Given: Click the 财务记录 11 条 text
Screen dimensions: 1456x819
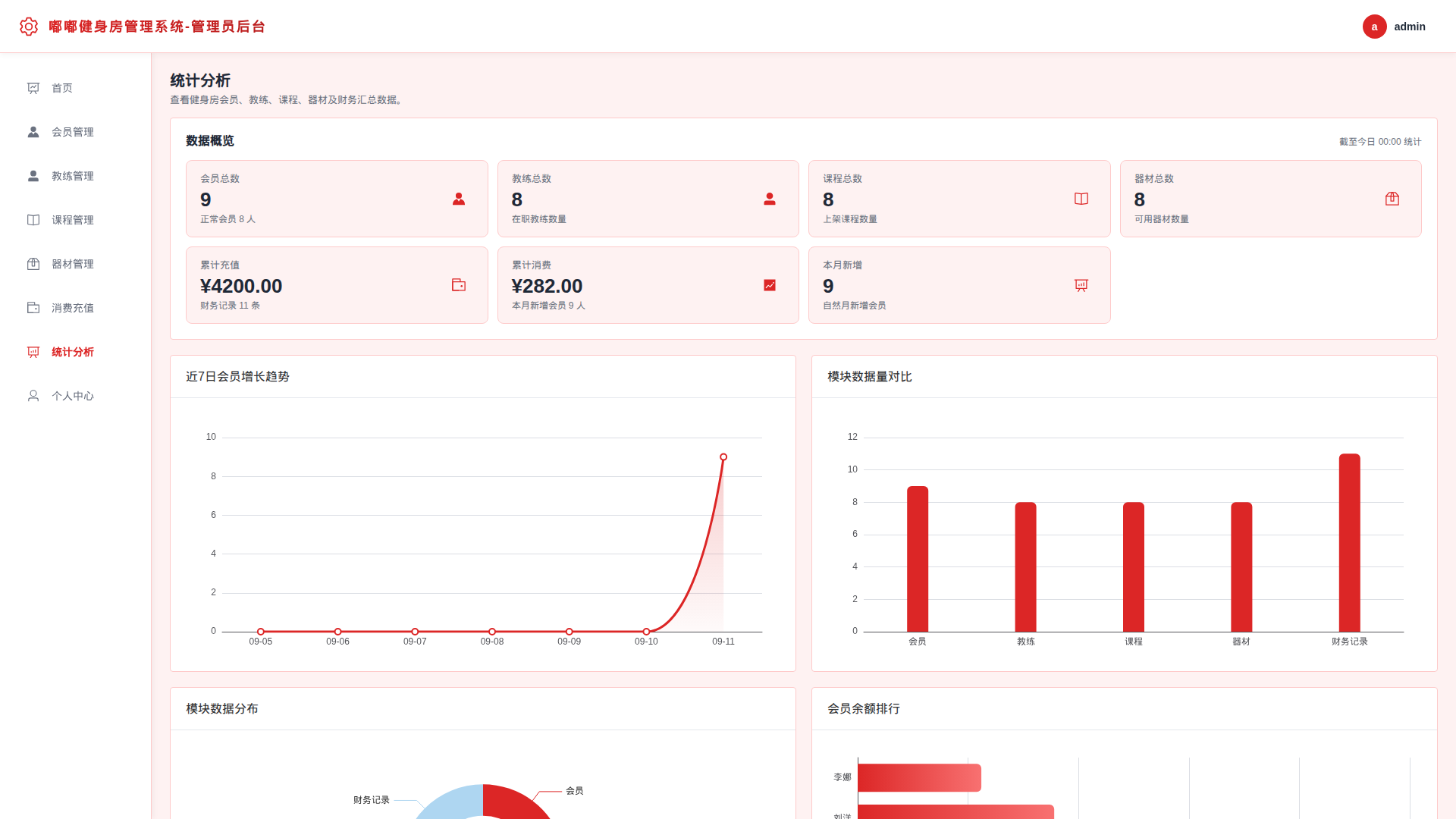Looking at the screenshot, I should coord(230,306).
